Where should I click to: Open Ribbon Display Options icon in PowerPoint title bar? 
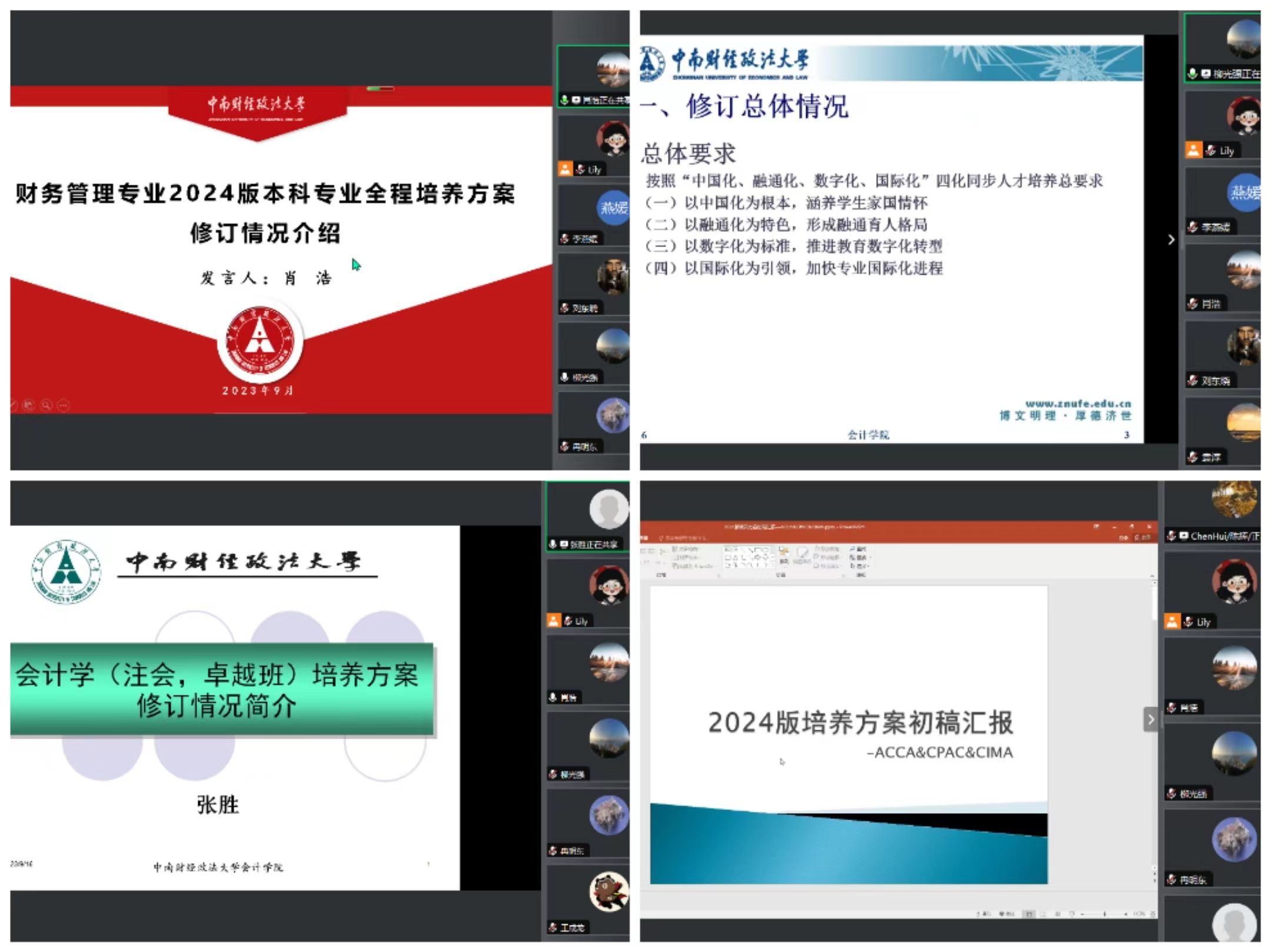pyautogui.click(x=1097, y=526)
